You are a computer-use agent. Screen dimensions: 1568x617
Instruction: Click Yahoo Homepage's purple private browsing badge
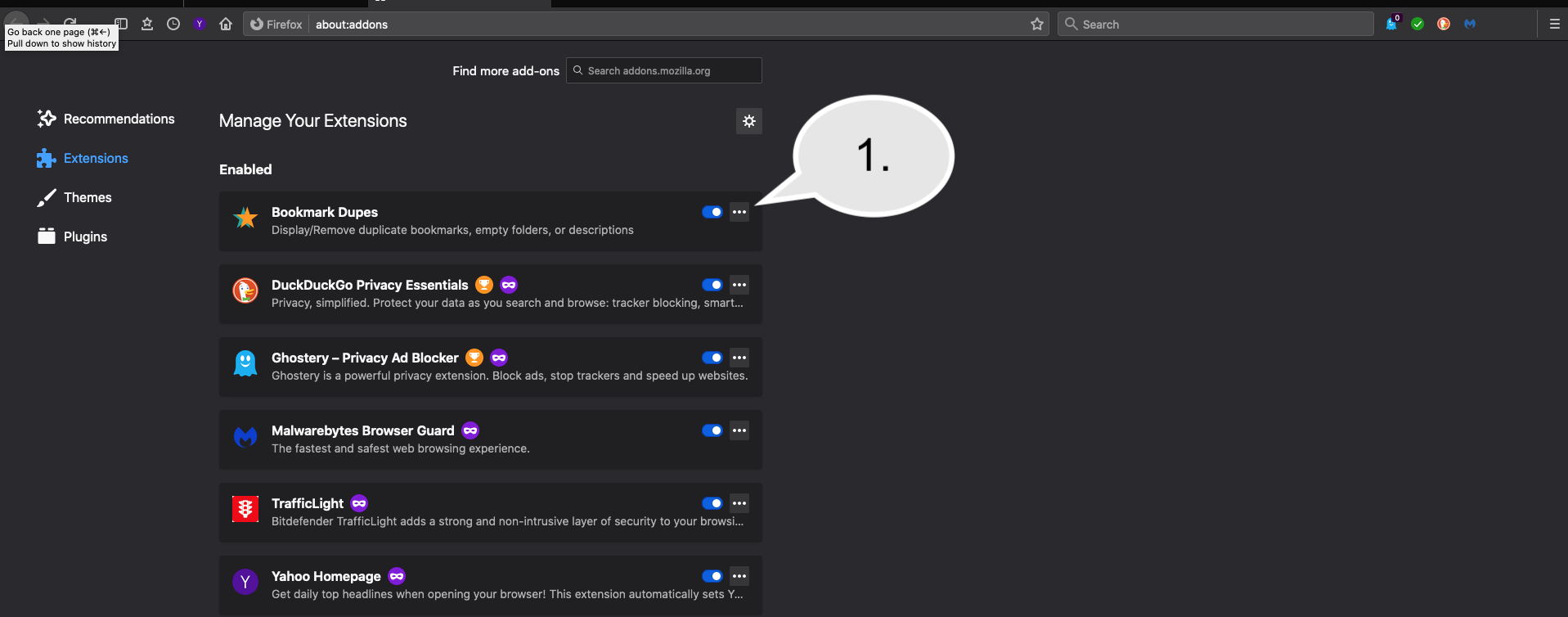tap(397, 576)
